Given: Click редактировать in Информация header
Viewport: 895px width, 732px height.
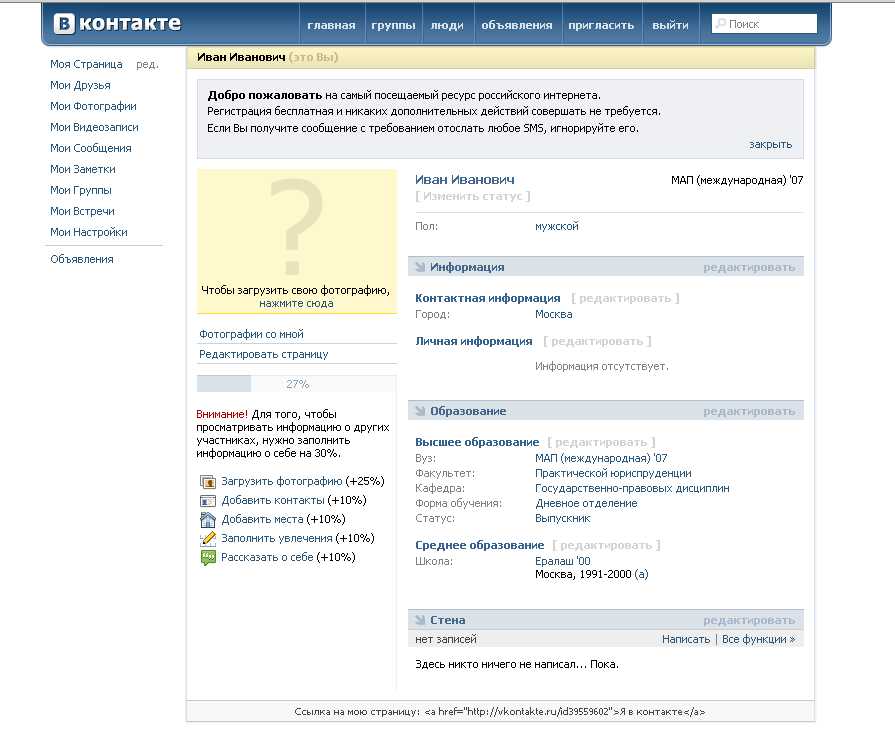Looking at the screenshot, I should click(x=749, y=267).
